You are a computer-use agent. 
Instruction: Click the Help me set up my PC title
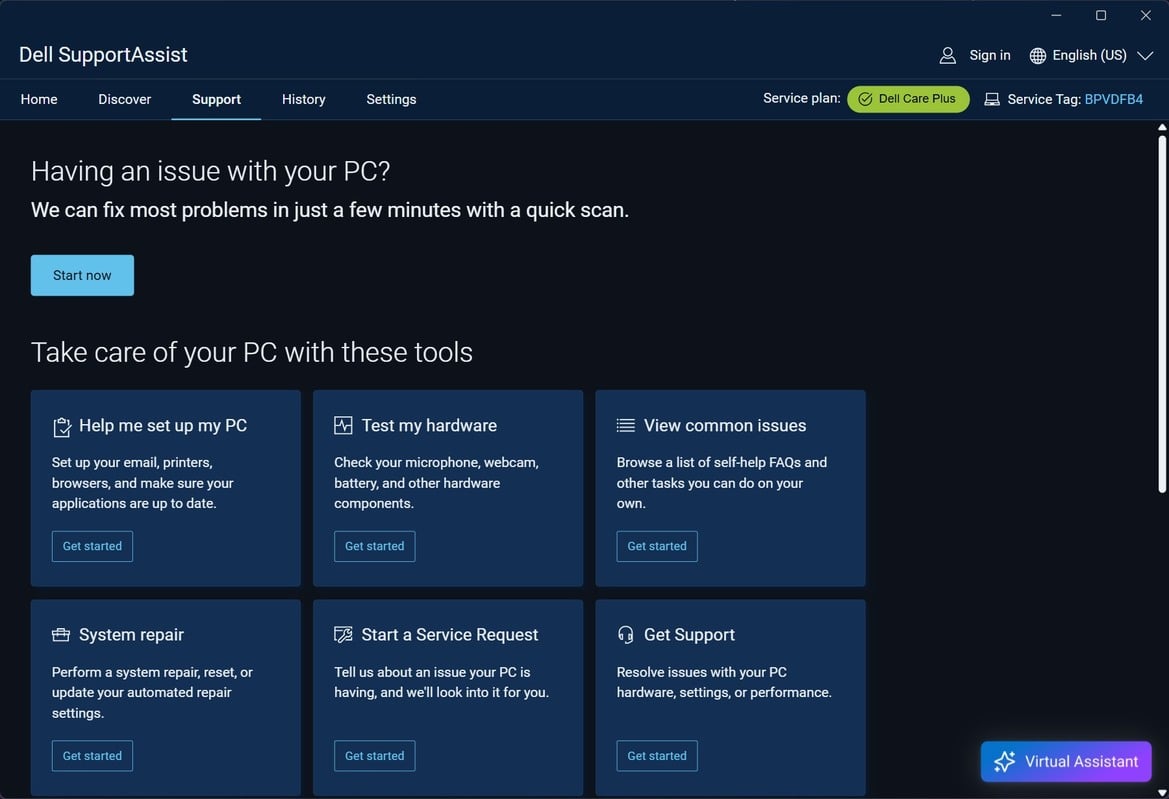pyautogui.click(x=163, y=426)
